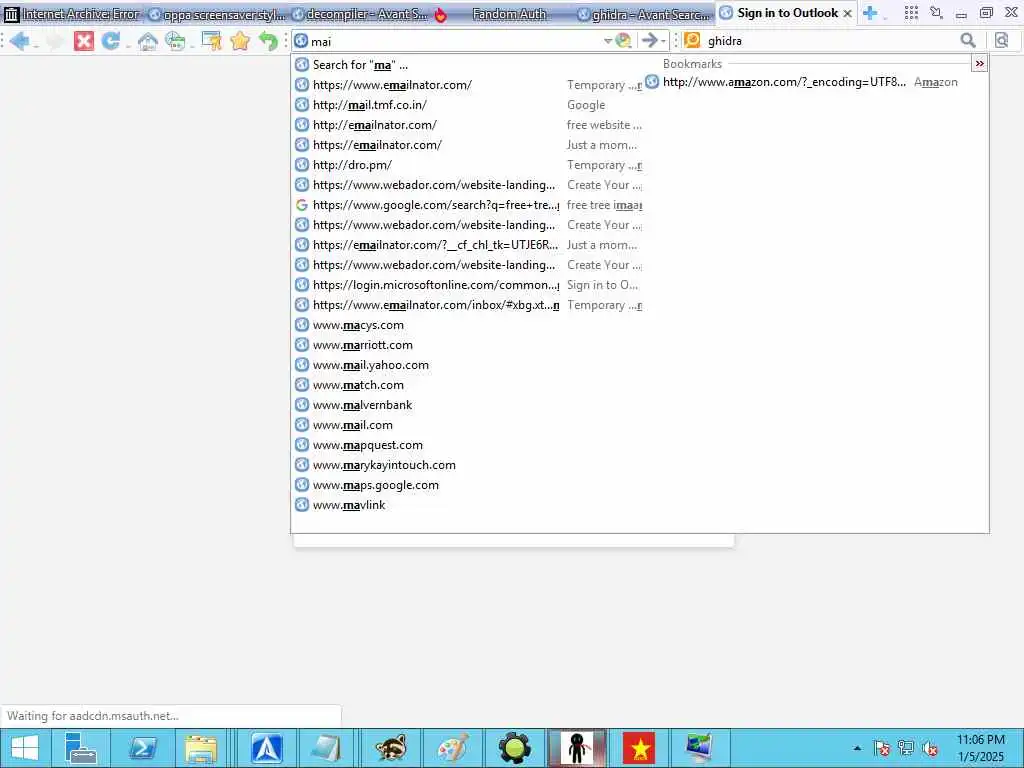Screen dimensions: 1024x768
Task: Select https://www.emailnator.com/ suggestion
Action: coord(468,85)
